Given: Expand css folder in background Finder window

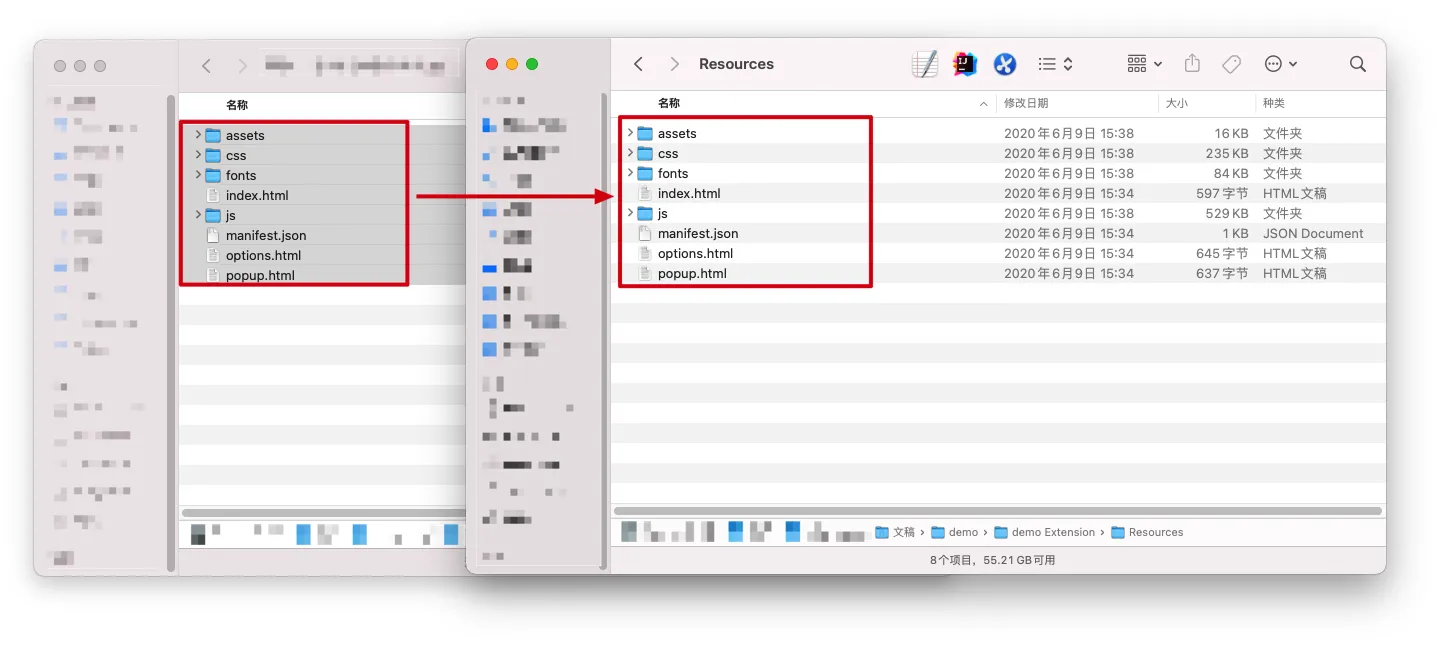Looking at the screenshot, I should (x=198, y=155).
